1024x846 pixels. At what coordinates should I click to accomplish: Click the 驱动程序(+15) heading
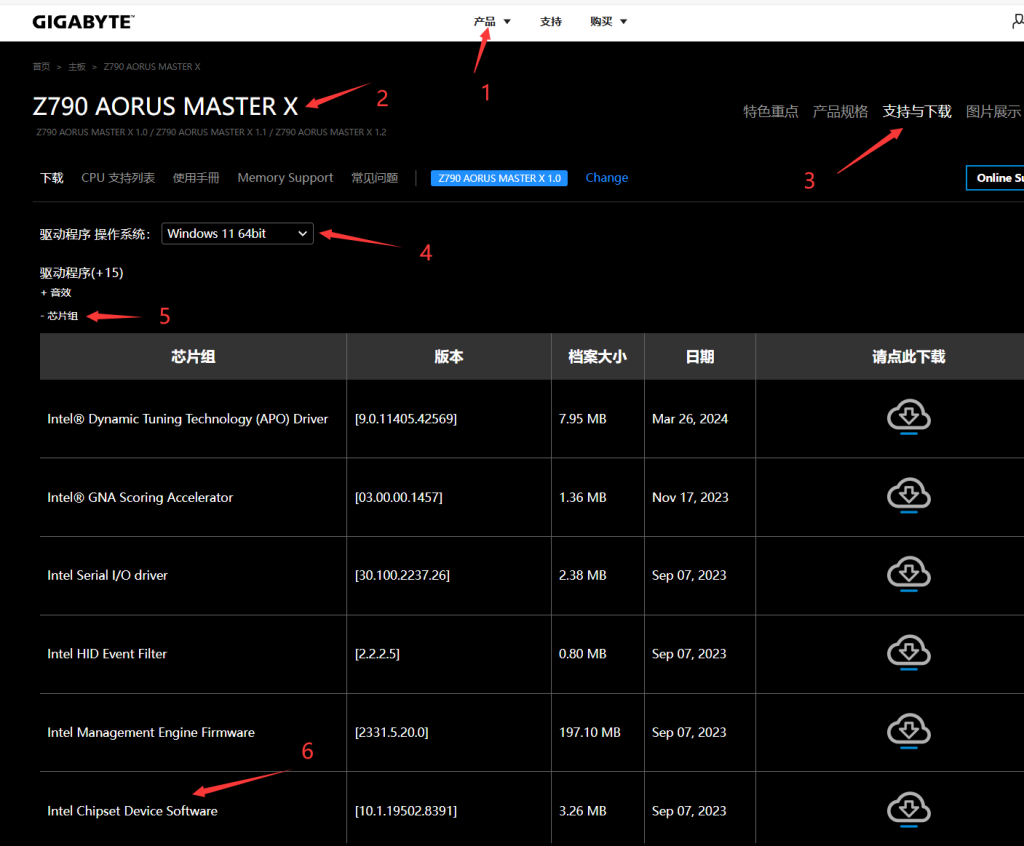pos(82,272)
